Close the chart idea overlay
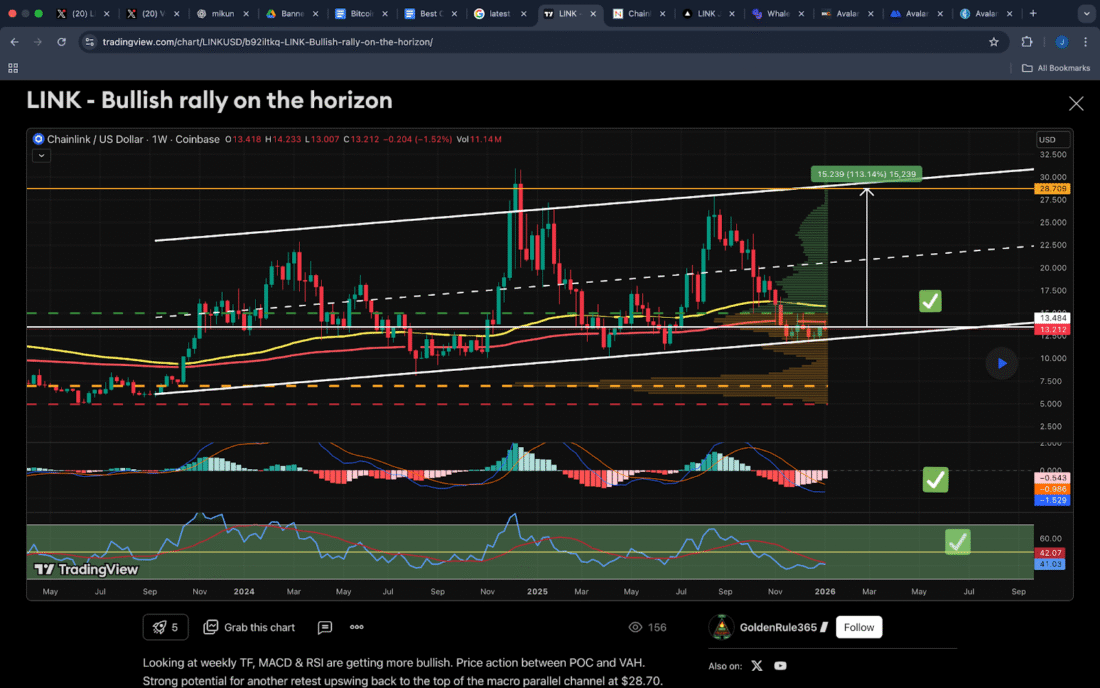 click(1075, 104)
